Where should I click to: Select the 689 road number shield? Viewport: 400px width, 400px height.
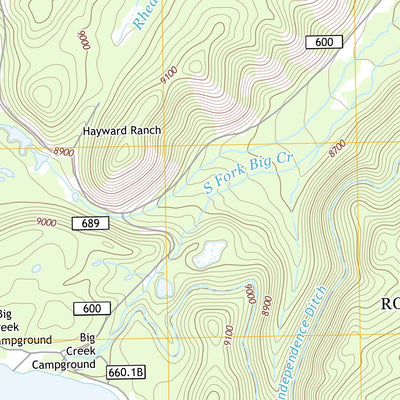pos(91,223)
